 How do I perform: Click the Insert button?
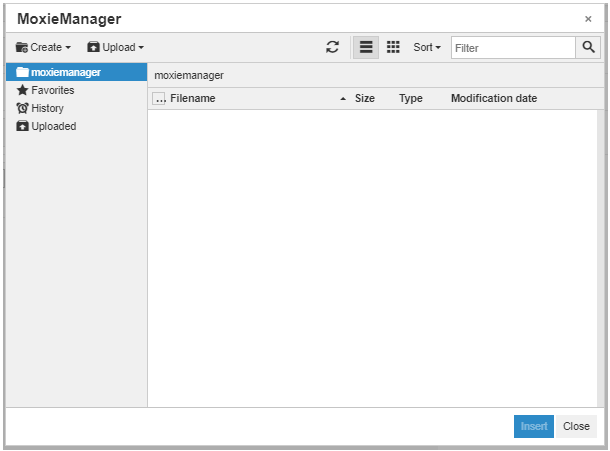coord(533,426)
